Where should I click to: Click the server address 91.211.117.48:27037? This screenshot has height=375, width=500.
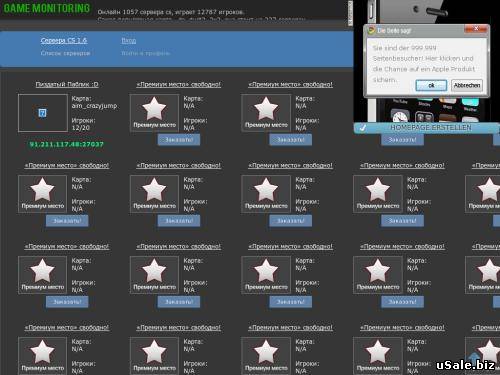tap(67, 144)
